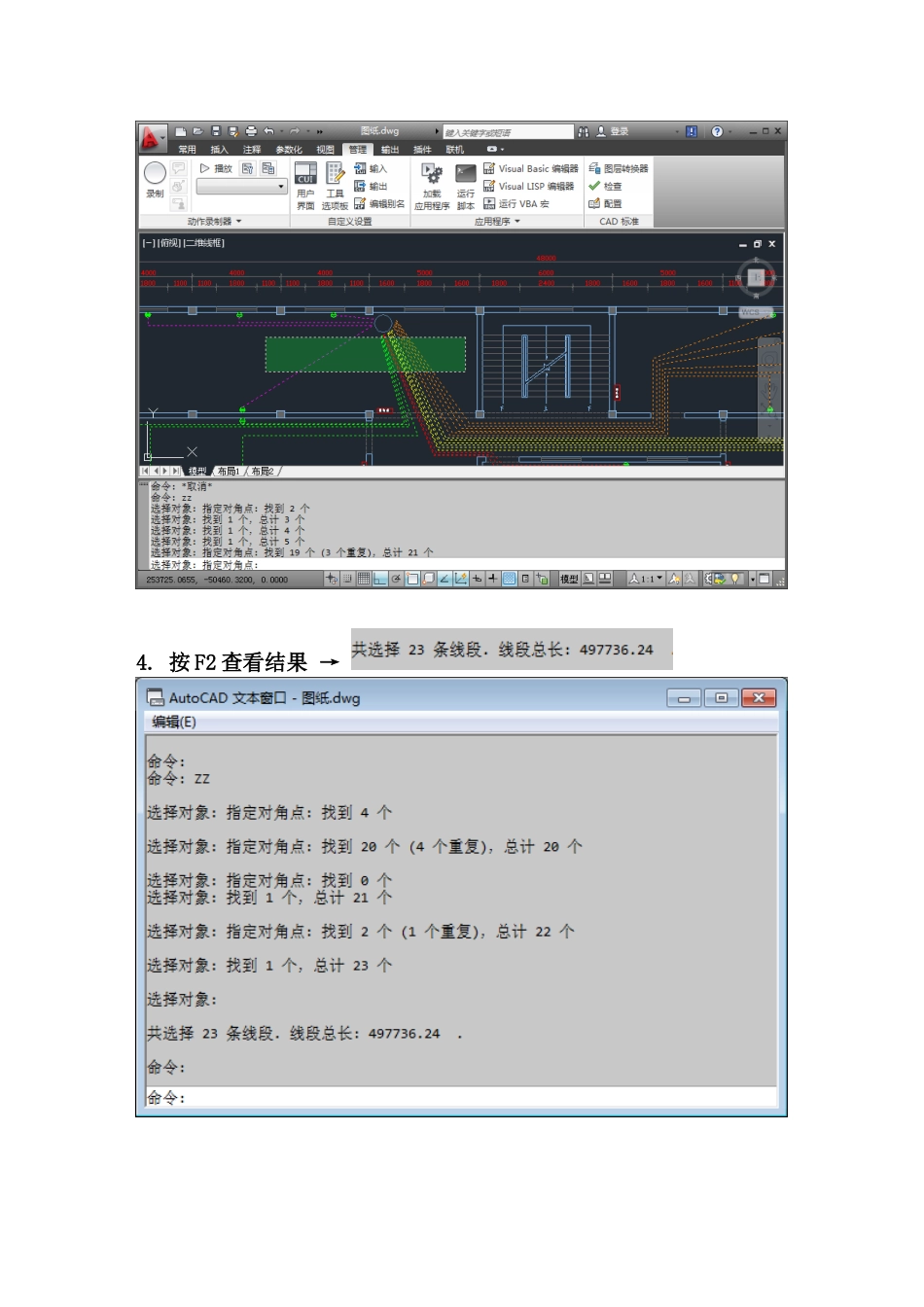Image resolution: width=924 pixels, height=1307 pixels.
Task: Open the action macro name combo box
Action: 242,187
